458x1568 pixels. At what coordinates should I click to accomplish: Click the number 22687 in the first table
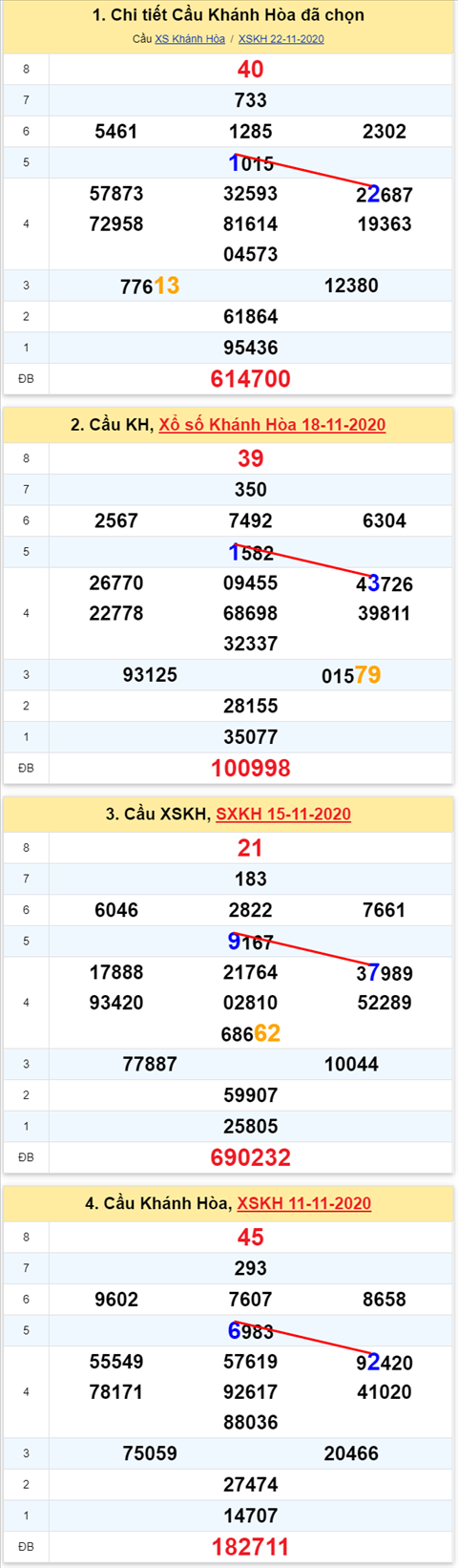pos(384,195)
